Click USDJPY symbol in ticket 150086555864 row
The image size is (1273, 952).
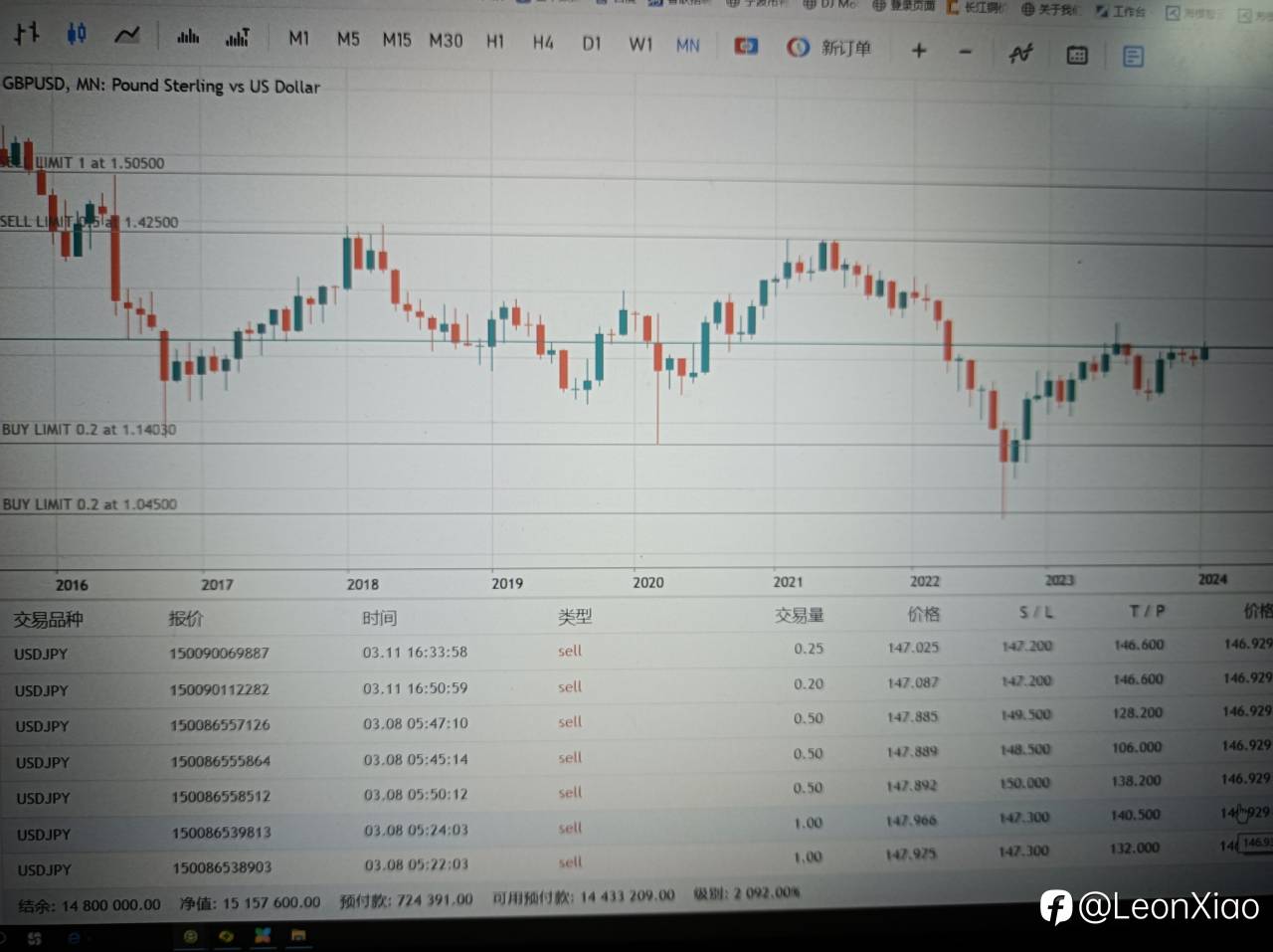coord(42,763)
